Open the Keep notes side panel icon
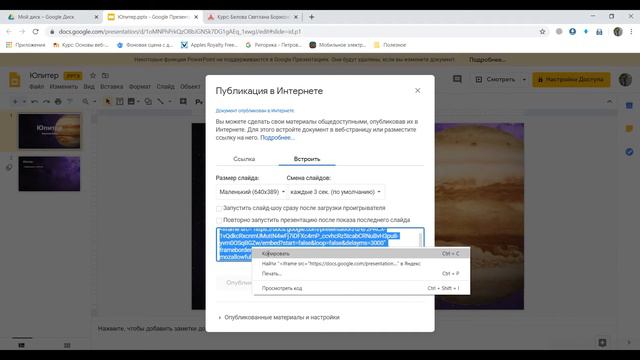This screenshot has width=640, height=360. (629, 129)
